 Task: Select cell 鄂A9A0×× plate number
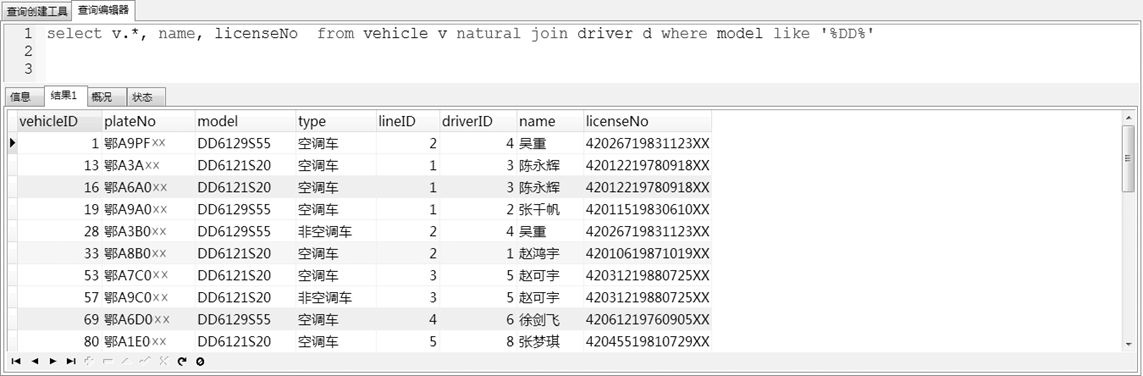tap(148, 210)
